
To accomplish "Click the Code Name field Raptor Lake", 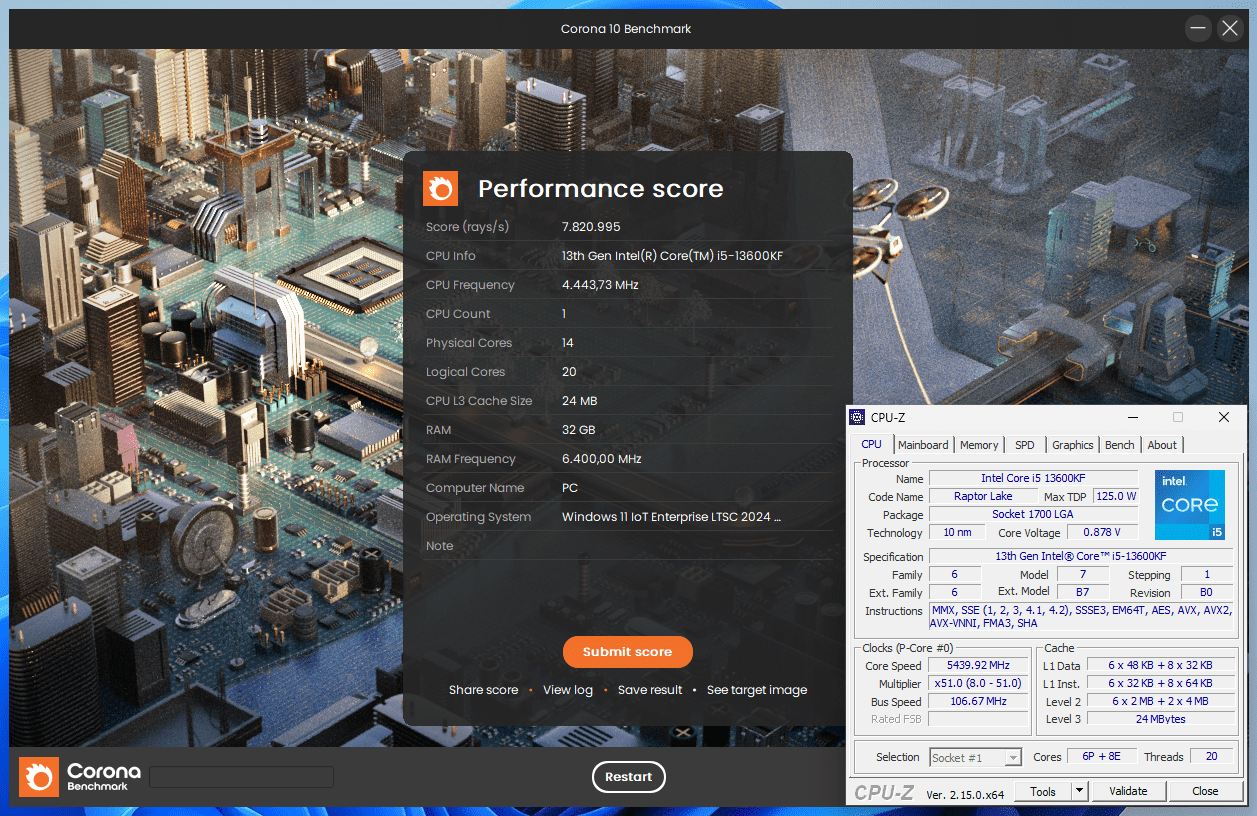I will point(983,496).
